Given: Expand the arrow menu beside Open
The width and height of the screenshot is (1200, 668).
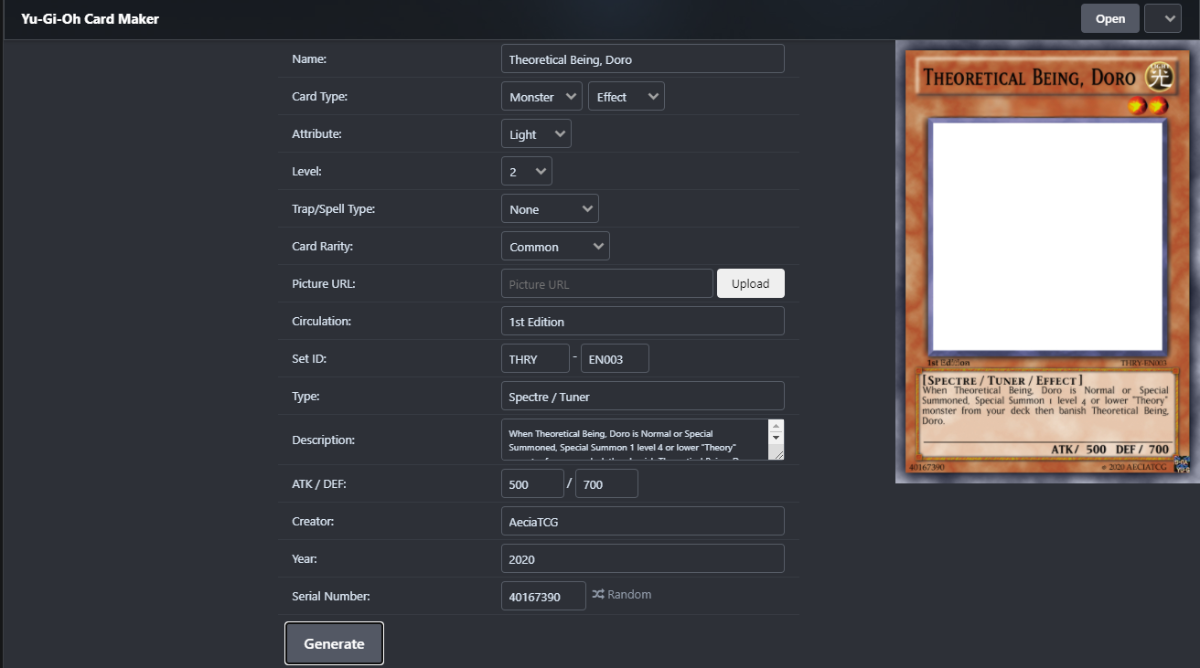Looking at the screenshot, I should [x=1162, y=18].
